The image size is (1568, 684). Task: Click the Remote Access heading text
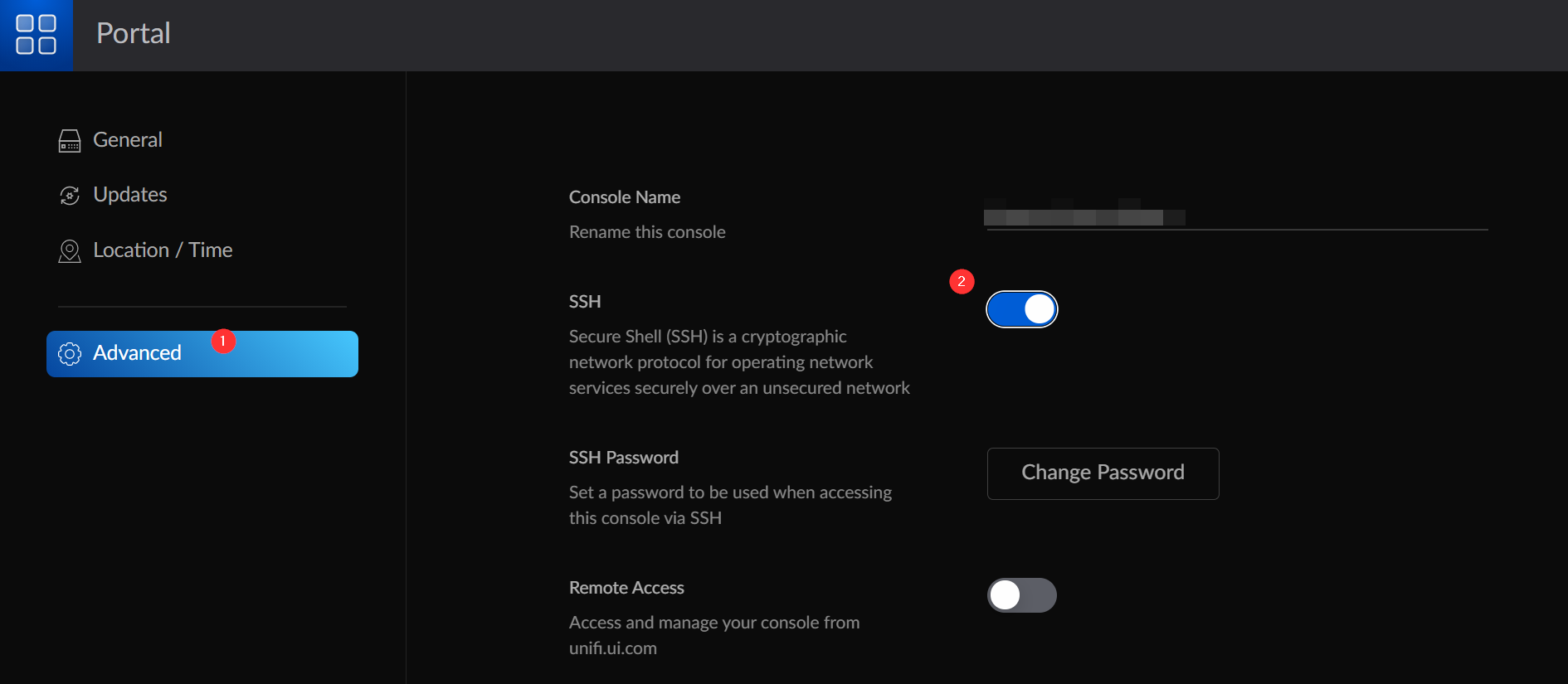[626, 588]
